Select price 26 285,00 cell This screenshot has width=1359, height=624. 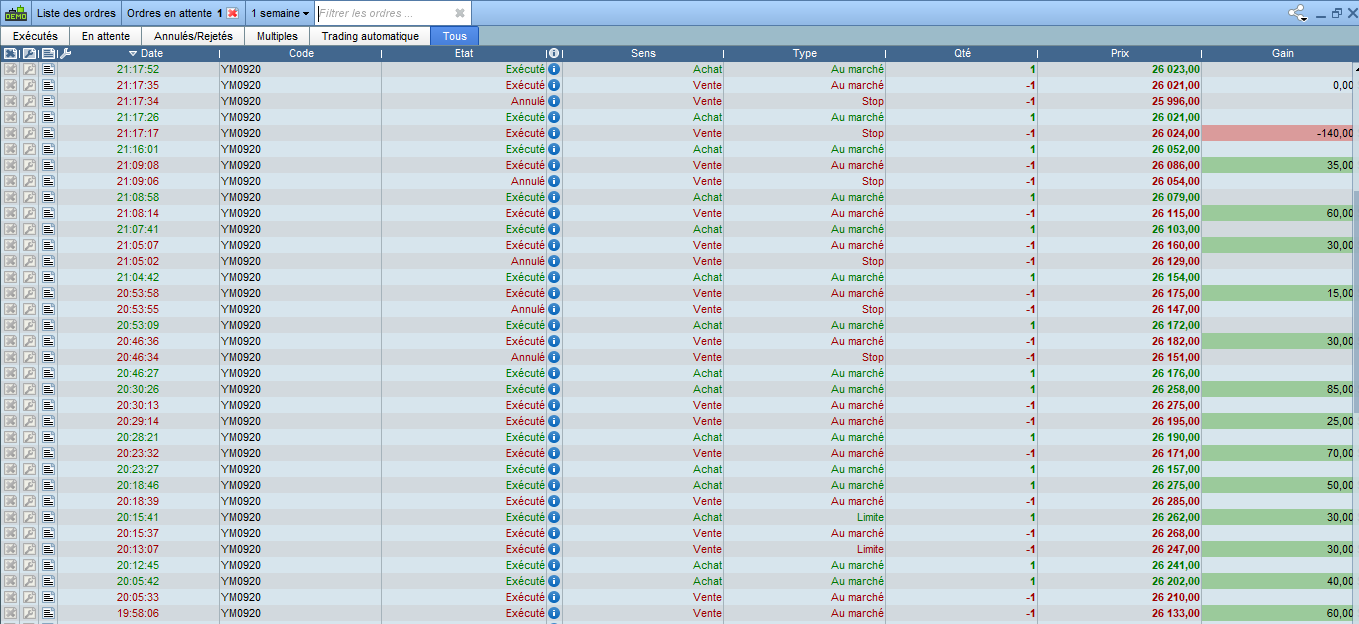click(x=1119, y=501)
